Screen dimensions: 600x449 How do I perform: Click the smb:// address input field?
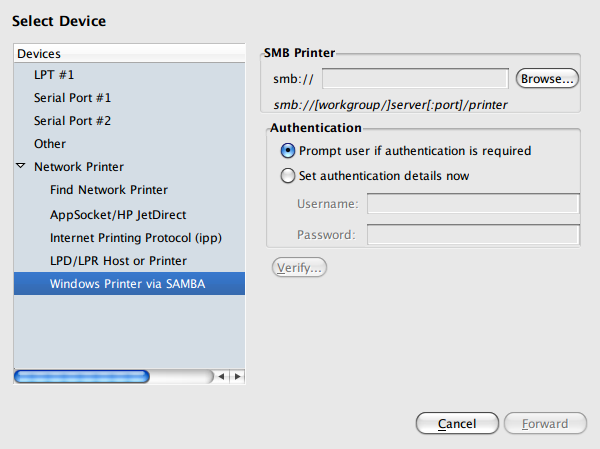(415, 78)
